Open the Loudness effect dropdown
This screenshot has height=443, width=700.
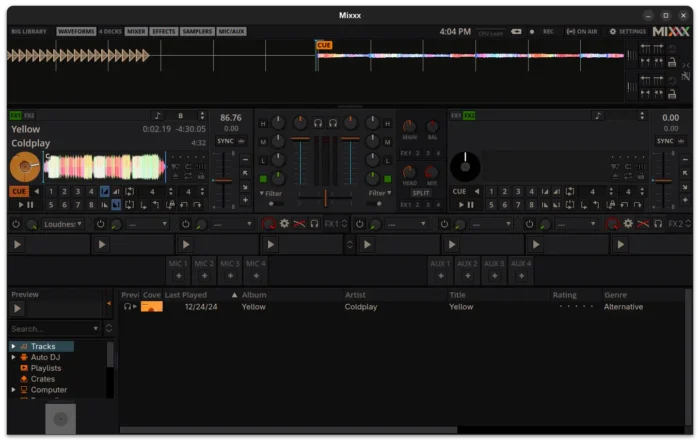(x=64, y=224)
